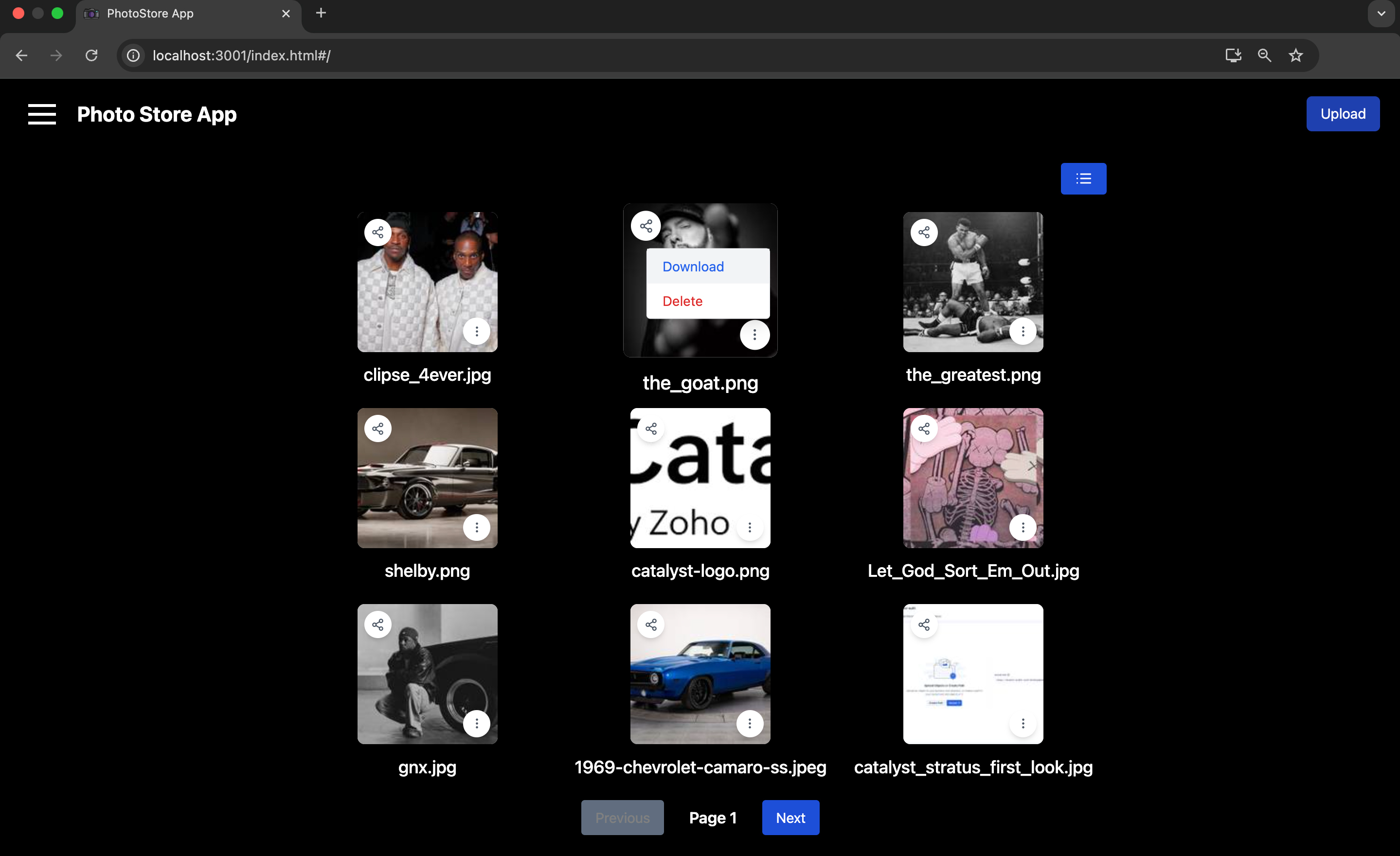Open the hamburger navigation menu
Viewport: 1400px width, 856px height.
42,114
